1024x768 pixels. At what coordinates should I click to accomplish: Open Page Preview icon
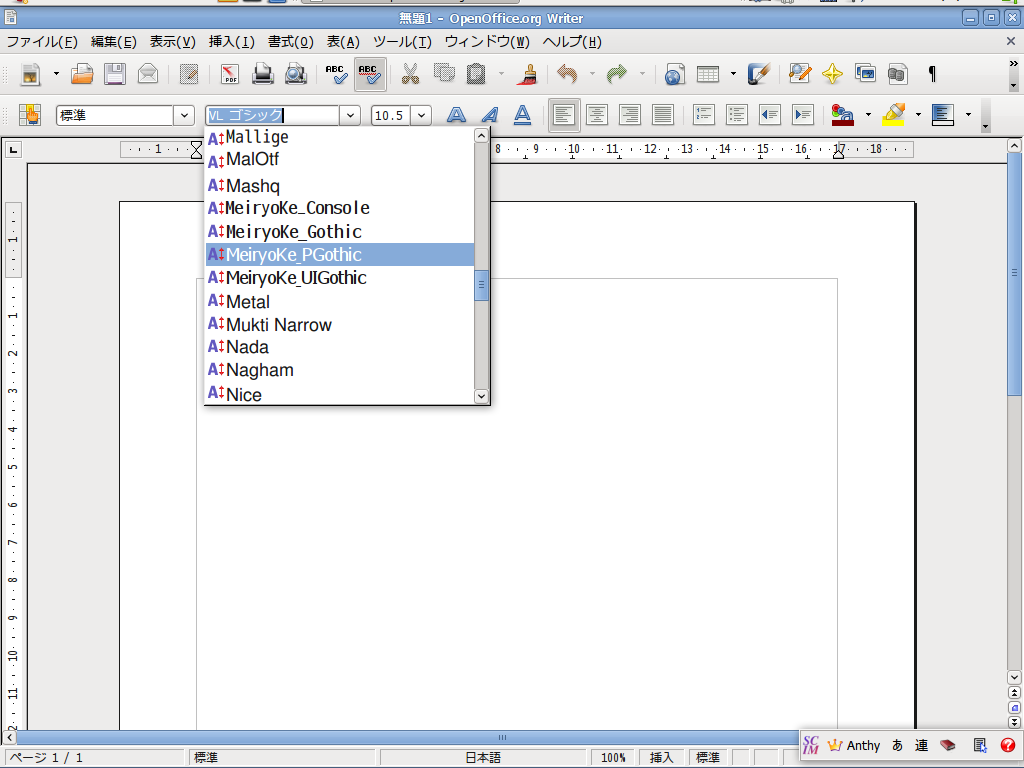pyautogui.click(x=296, y=74)
